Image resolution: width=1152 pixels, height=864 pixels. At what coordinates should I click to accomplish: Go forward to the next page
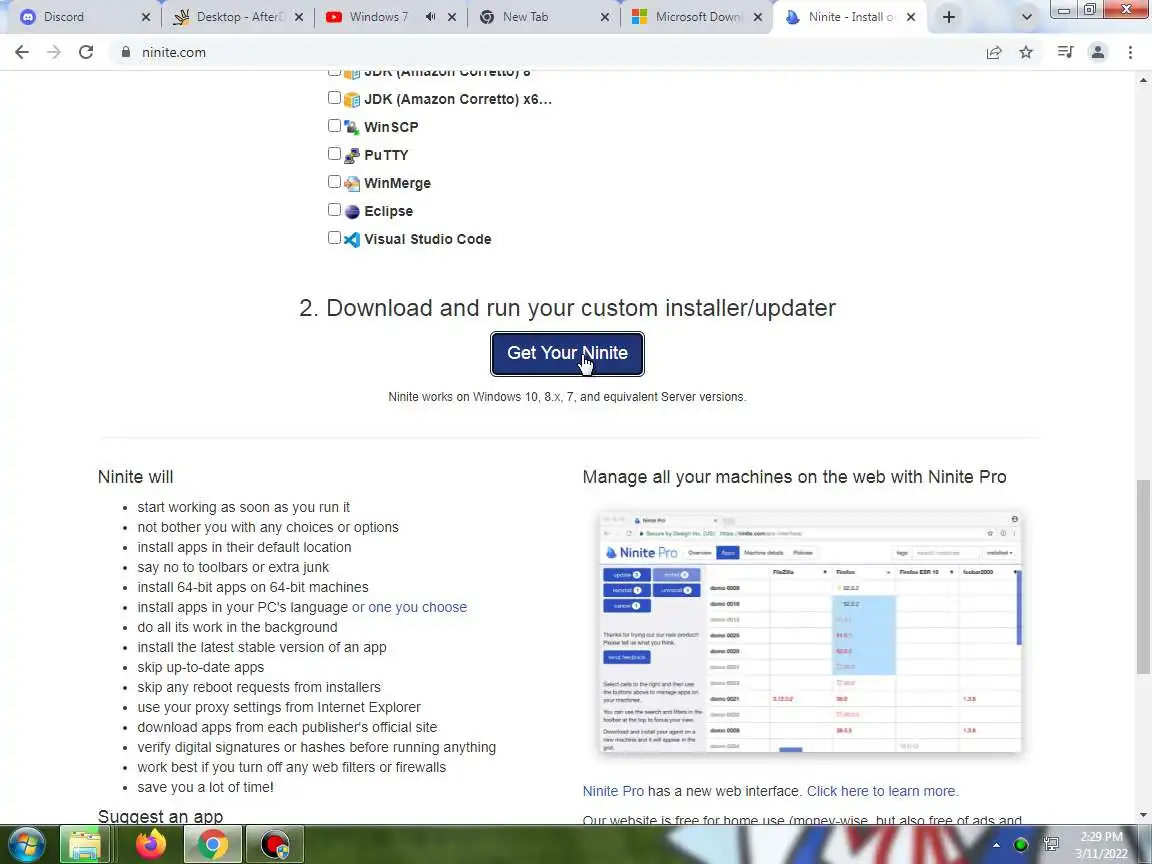(x=54, y=52)
